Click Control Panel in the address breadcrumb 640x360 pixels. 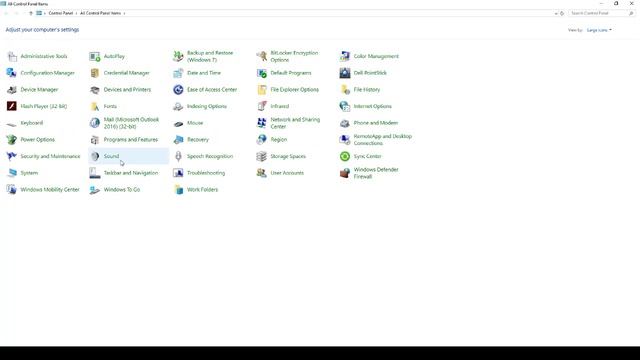tap(60, 13)
